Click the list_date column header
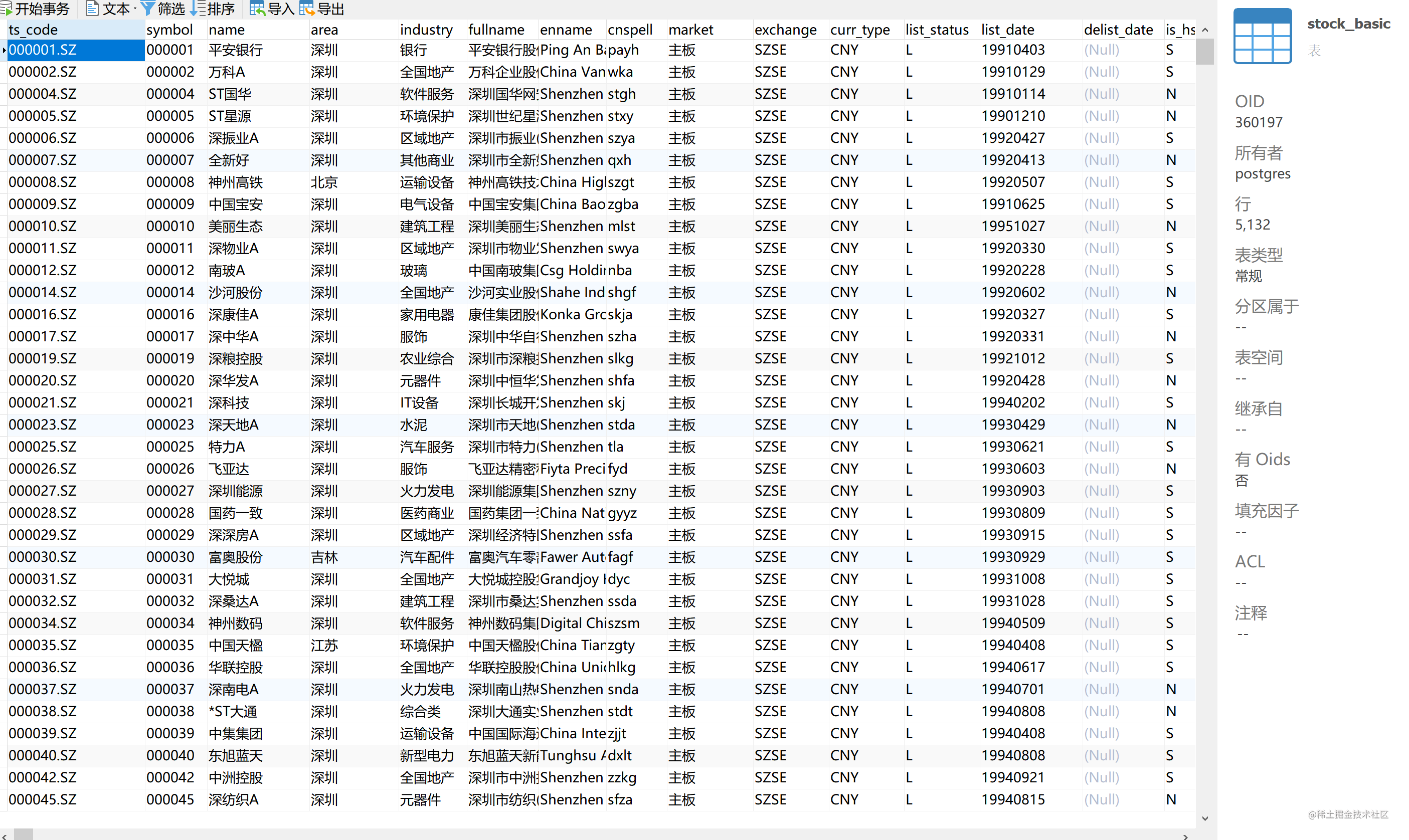The image size is (1409, 840). coord(1007,29)
